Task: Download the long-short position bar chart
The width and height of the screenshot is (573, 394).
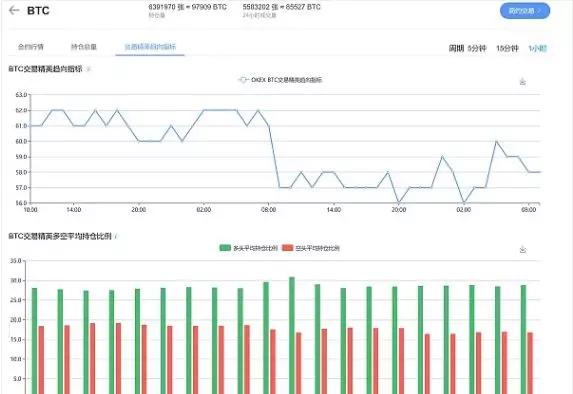Action: pos(523,250)
